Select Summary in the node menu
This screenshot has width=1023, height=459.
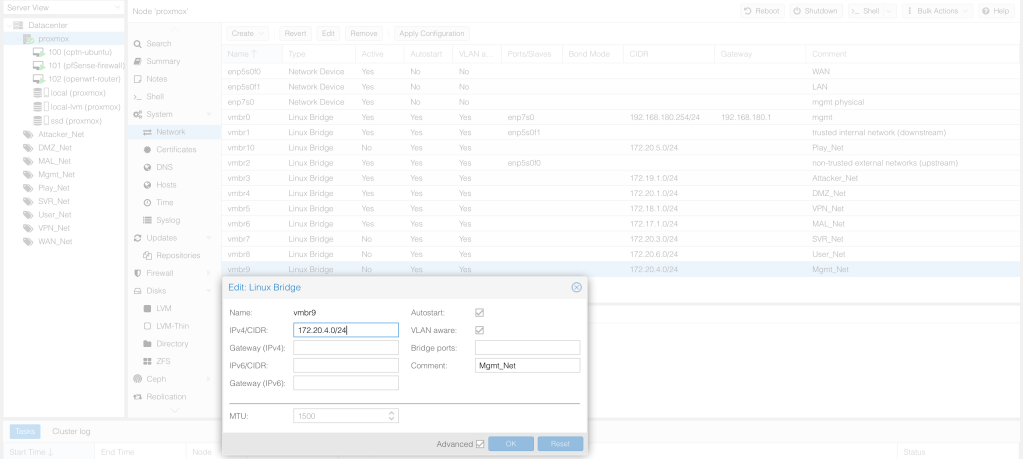(162, 62)
